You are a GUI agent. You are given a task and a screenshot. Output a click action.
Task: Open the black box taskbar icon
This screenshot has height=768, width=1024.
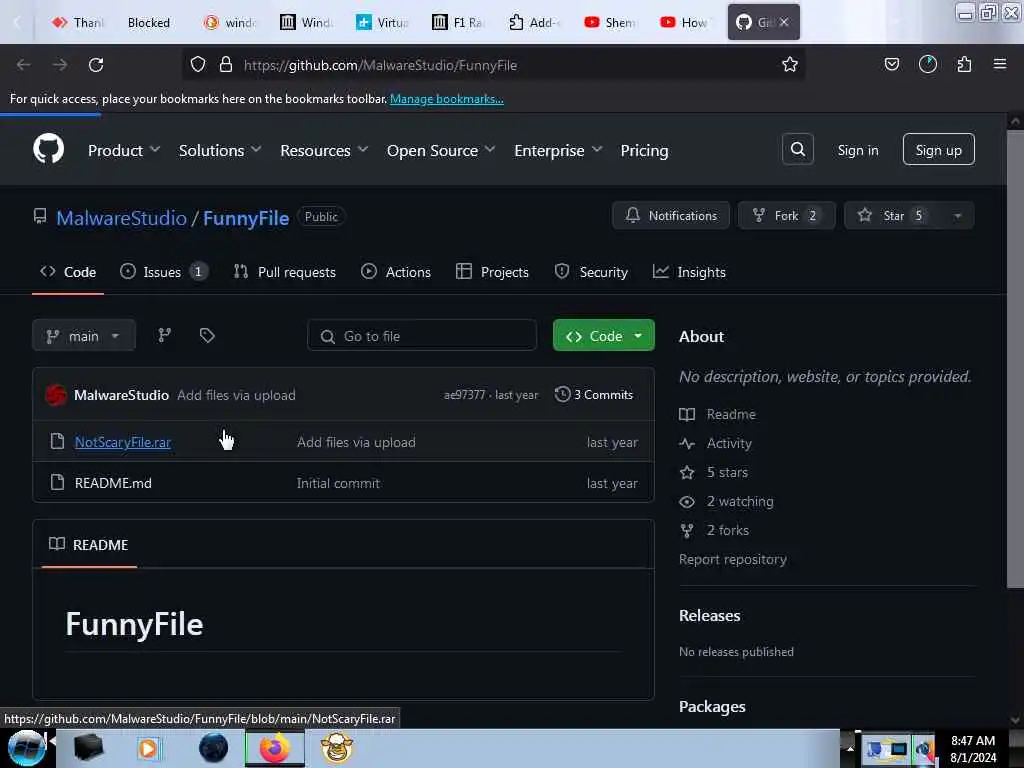[x=89, y=748]
